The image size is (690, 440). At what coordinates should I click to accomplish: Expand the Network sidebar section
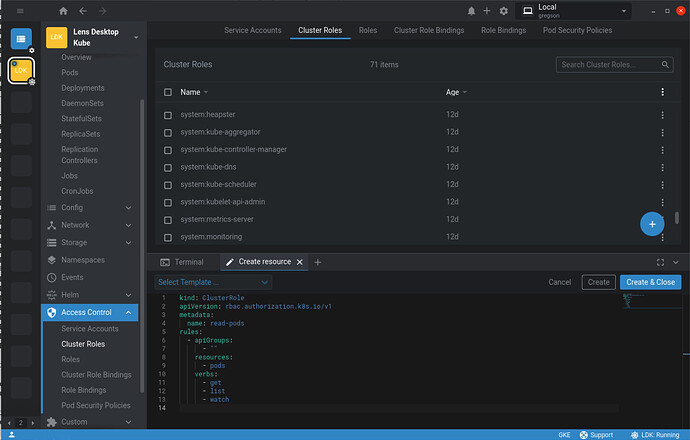pos(128,225)
